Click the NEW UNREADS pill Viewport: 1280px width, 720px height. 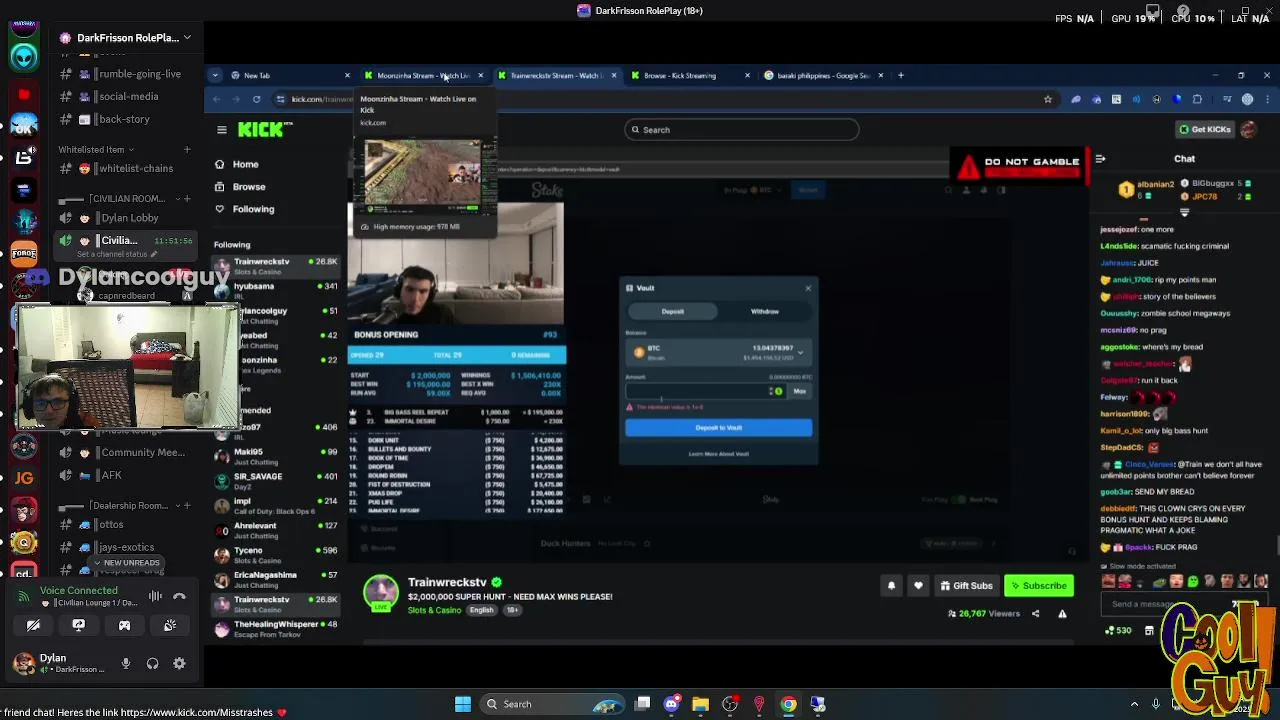tap(128, 563)
